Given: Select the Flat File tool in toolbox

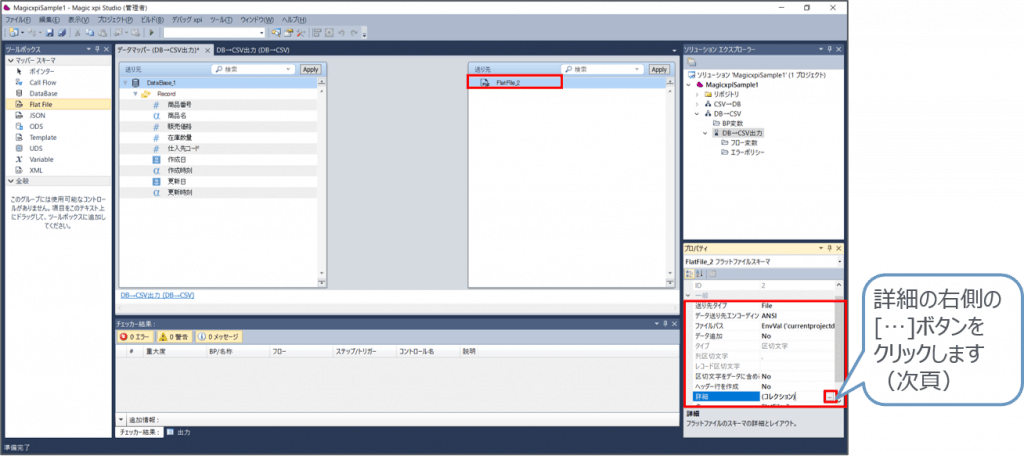Looking at the screenshot, I should coord(41,103).
